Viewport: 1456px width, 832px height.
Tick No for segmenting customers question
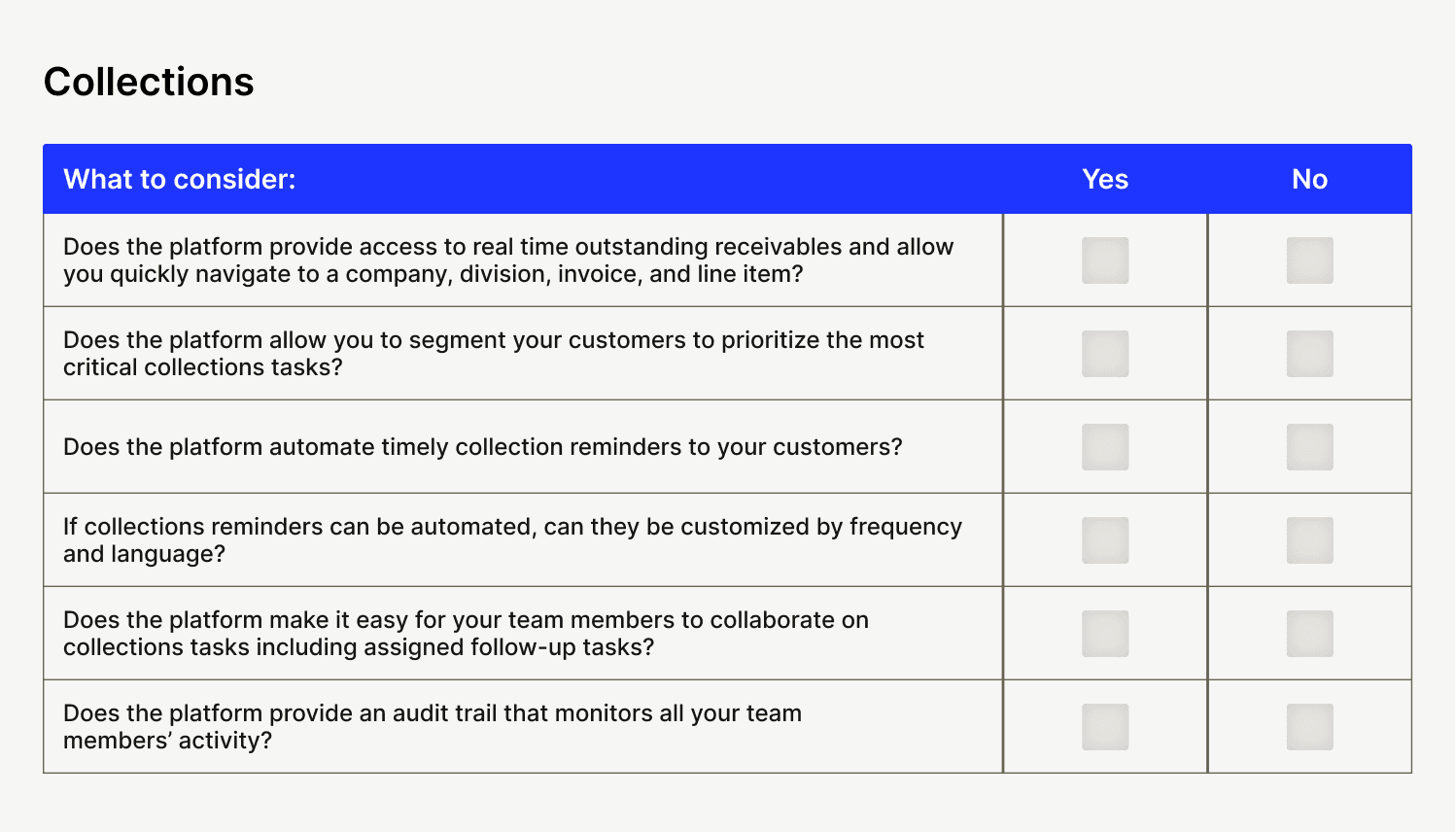(1310, 354)
